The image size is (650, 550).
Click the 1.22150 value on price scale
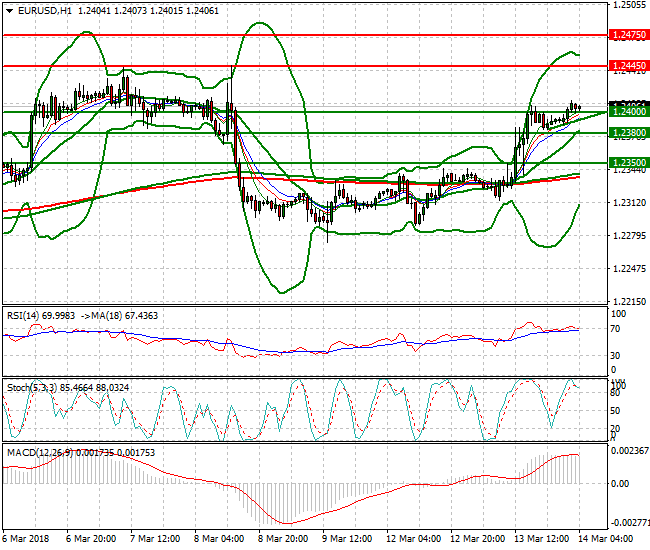[x=630, y=301]
